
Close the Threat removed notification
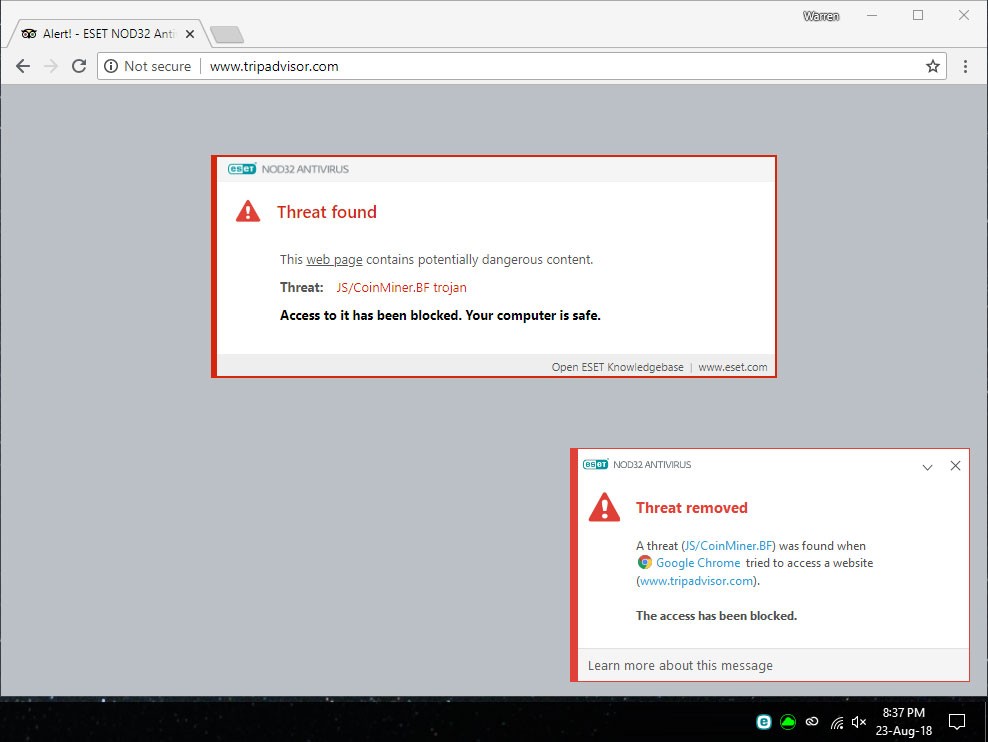(x=955, y=465)
